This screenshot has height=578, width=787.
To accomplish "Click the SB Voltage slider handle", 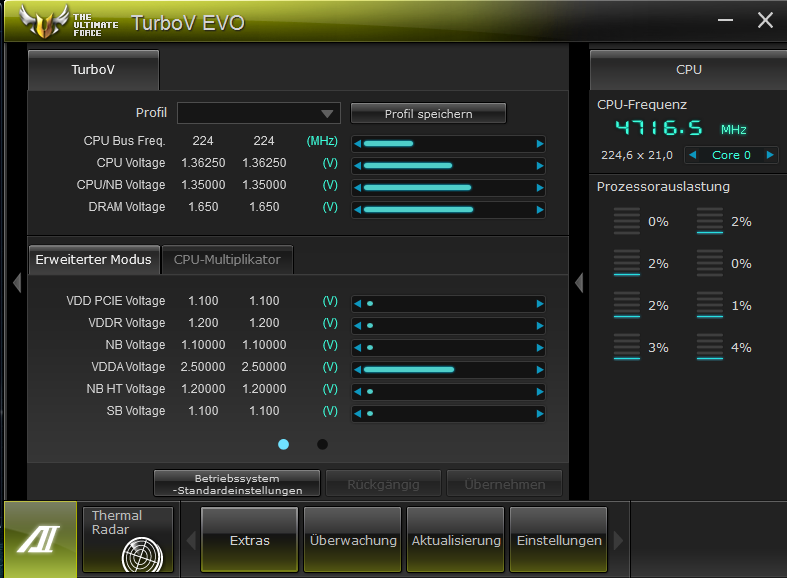I will click(370, 413).
